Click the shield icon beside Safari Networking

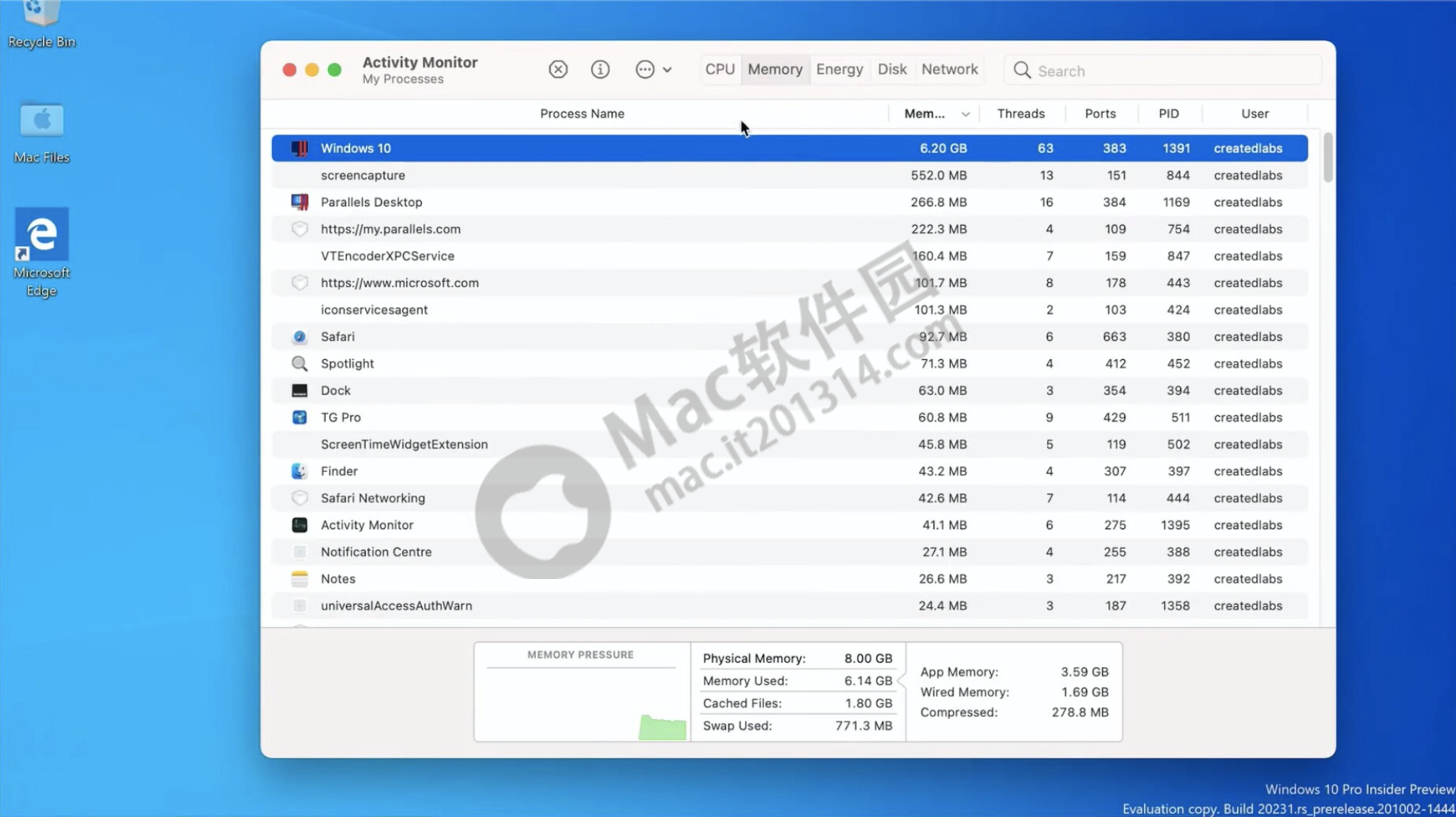tap(300, 498)
